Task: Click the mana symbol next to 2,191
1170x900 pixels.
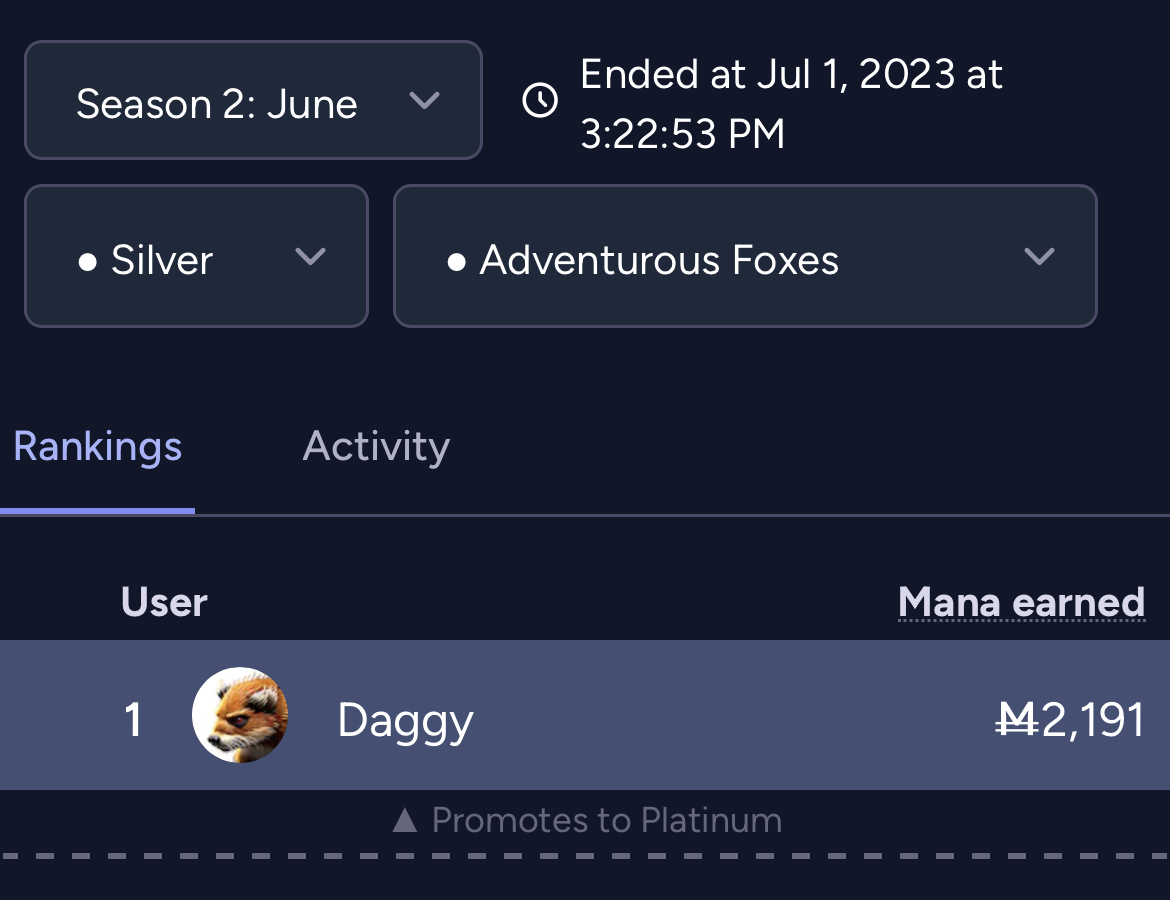Action: point(1017,720)
